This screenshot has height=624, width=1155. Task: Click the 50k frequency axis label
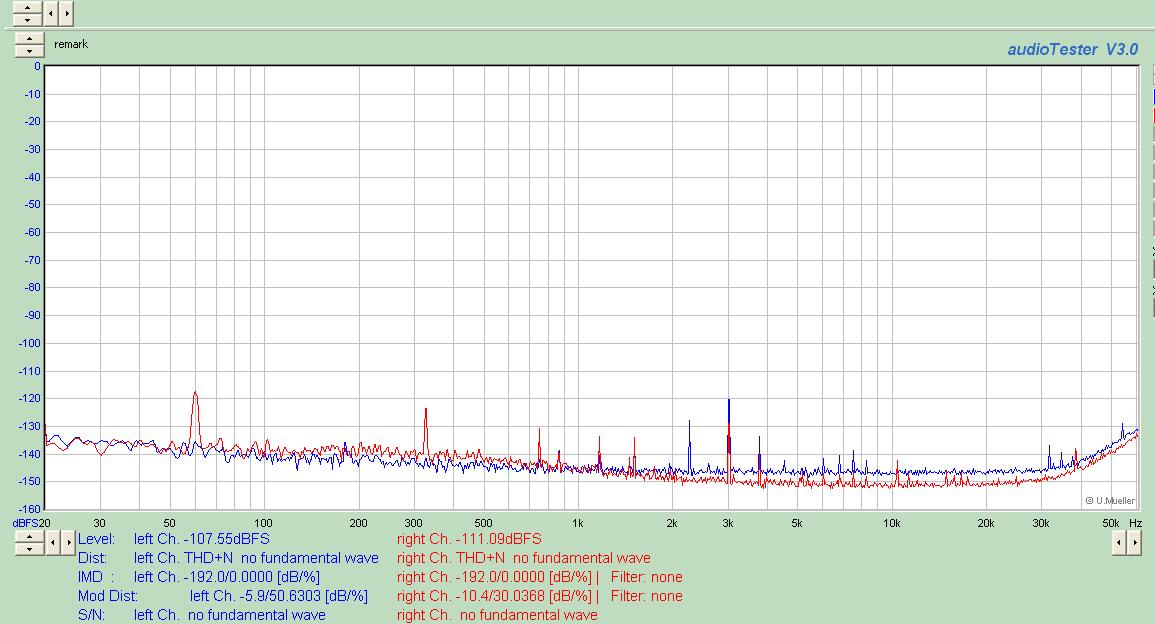1111,523
